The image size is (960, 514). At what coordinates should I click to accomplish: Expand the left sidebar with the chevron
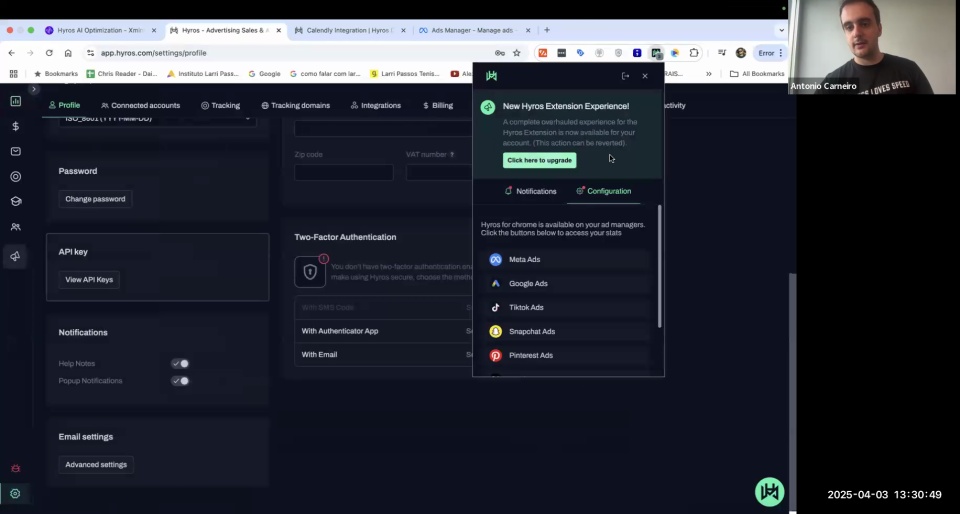tap(34, 89)
